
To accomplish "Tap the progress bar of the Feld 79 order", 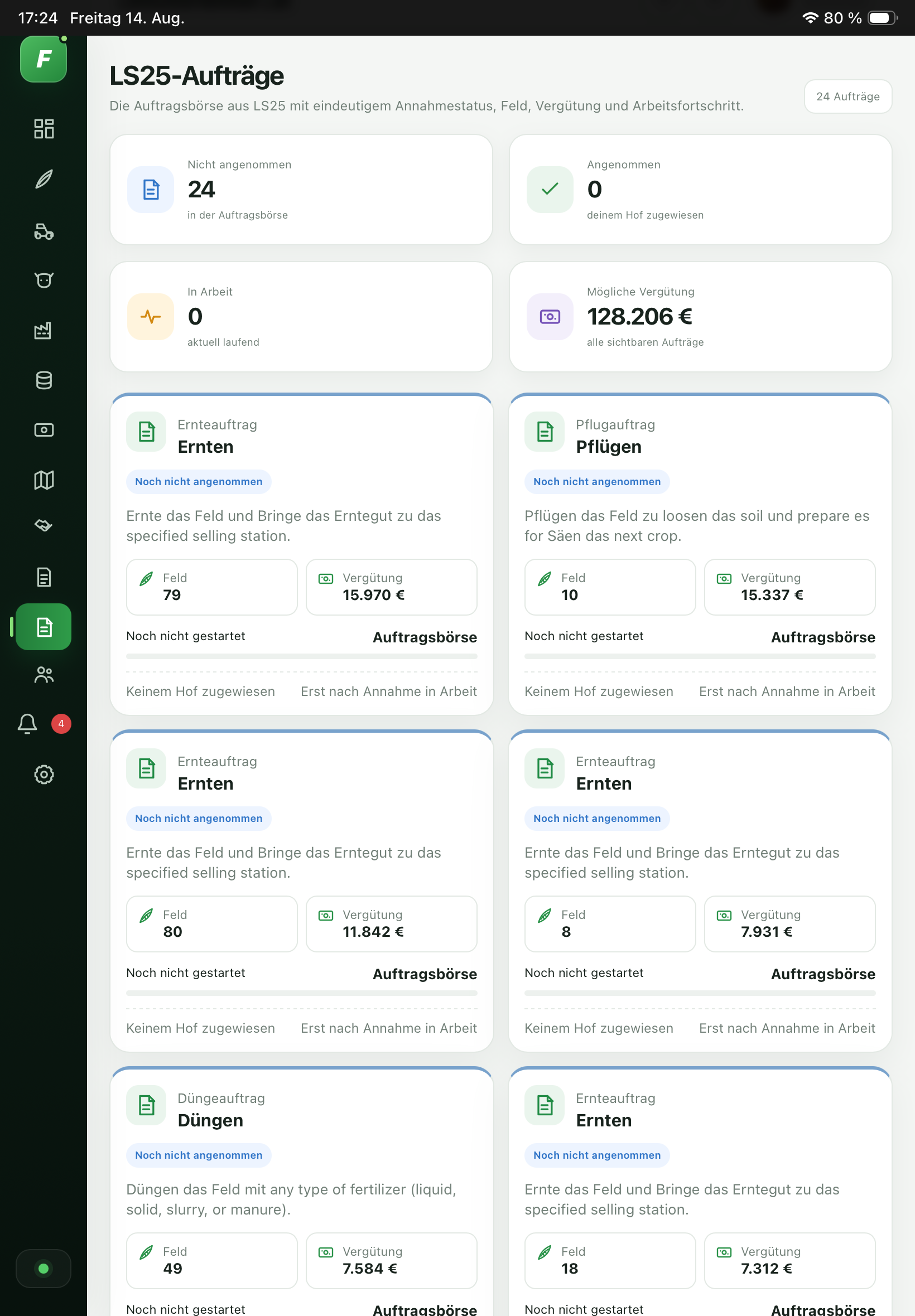I will point(302,656).
